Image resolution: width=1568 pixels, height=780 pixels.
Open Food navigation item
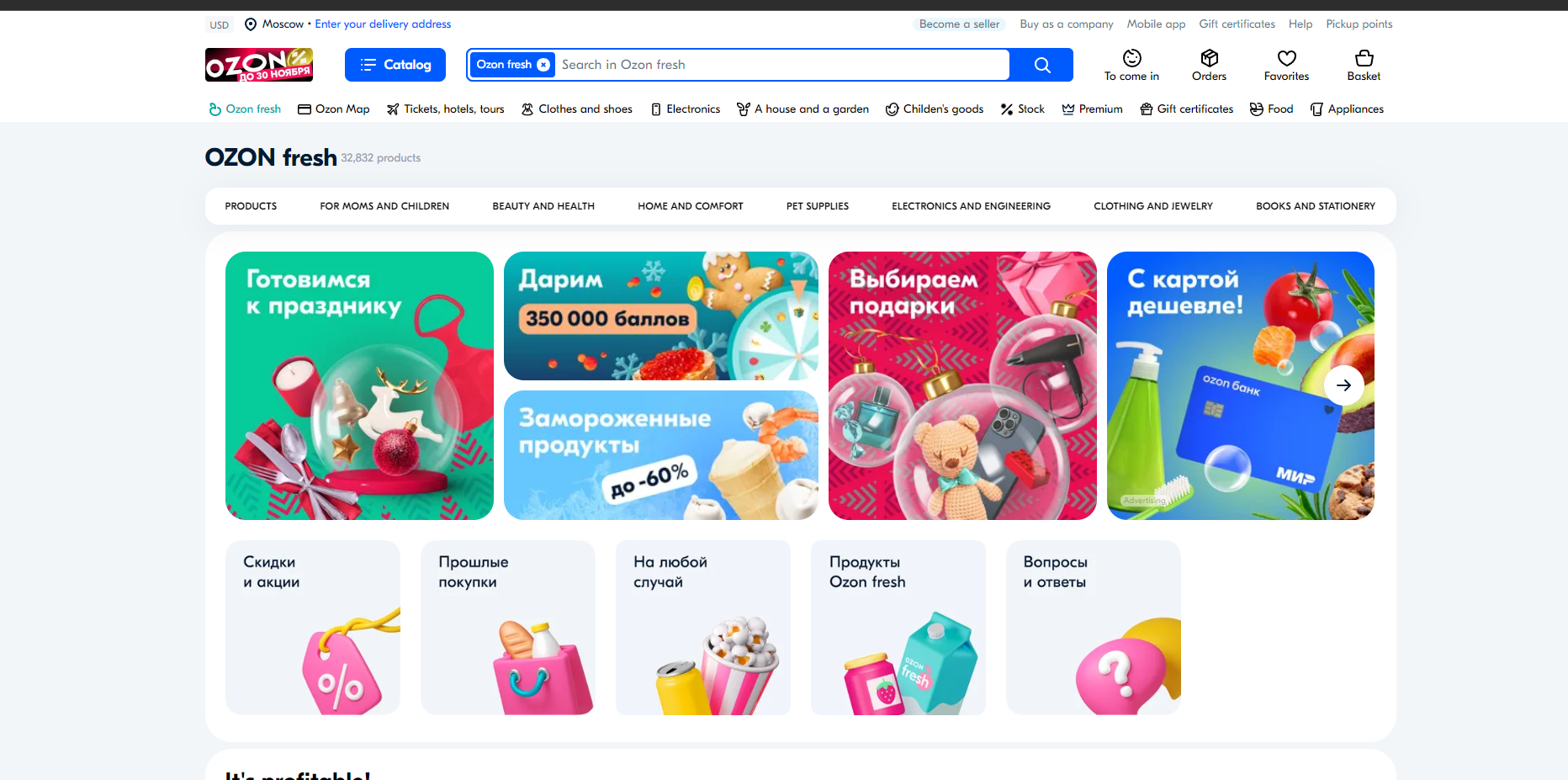1271,109
